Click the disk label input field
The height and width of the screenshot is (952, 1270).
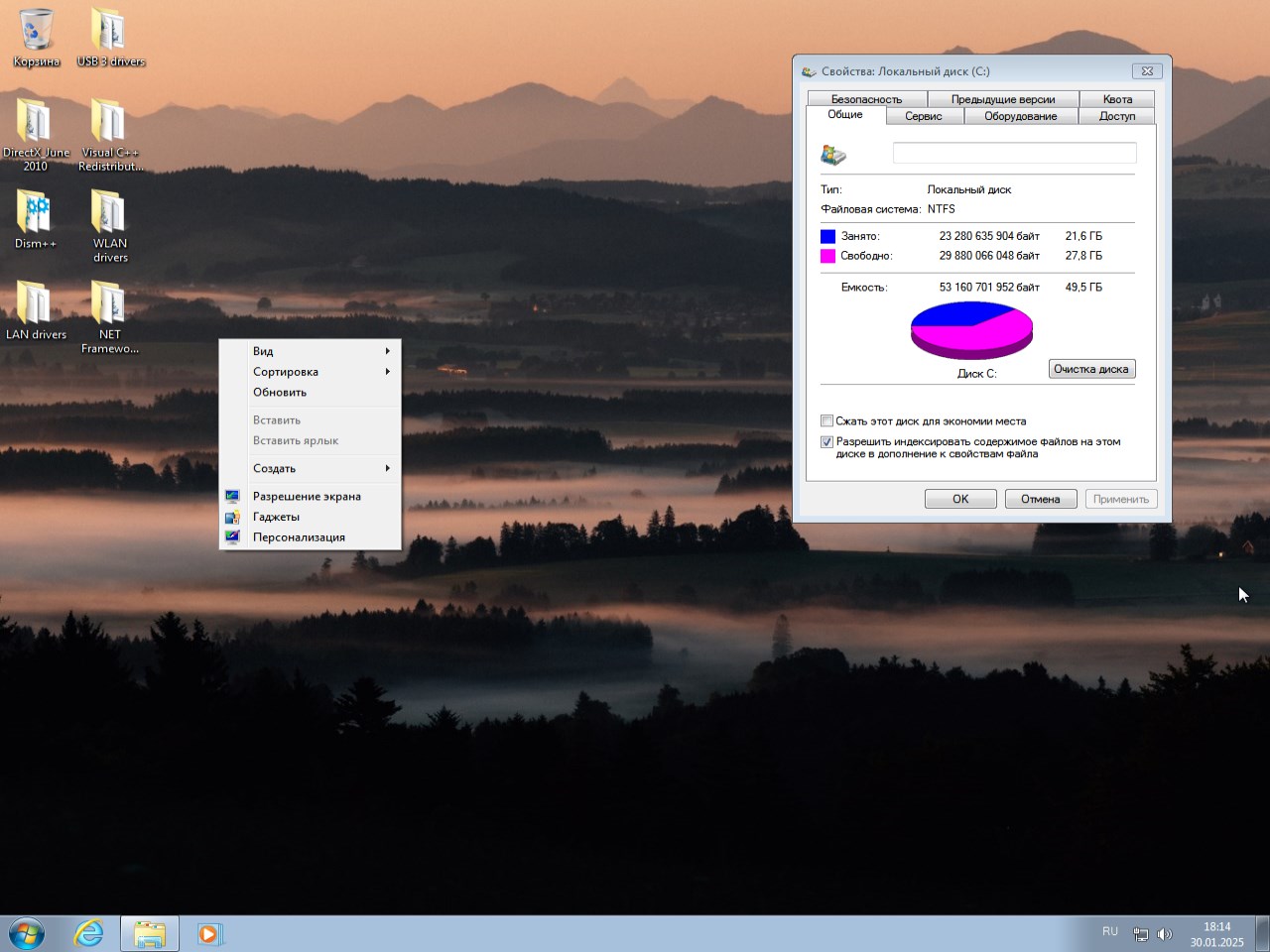tap(1014, 153)
